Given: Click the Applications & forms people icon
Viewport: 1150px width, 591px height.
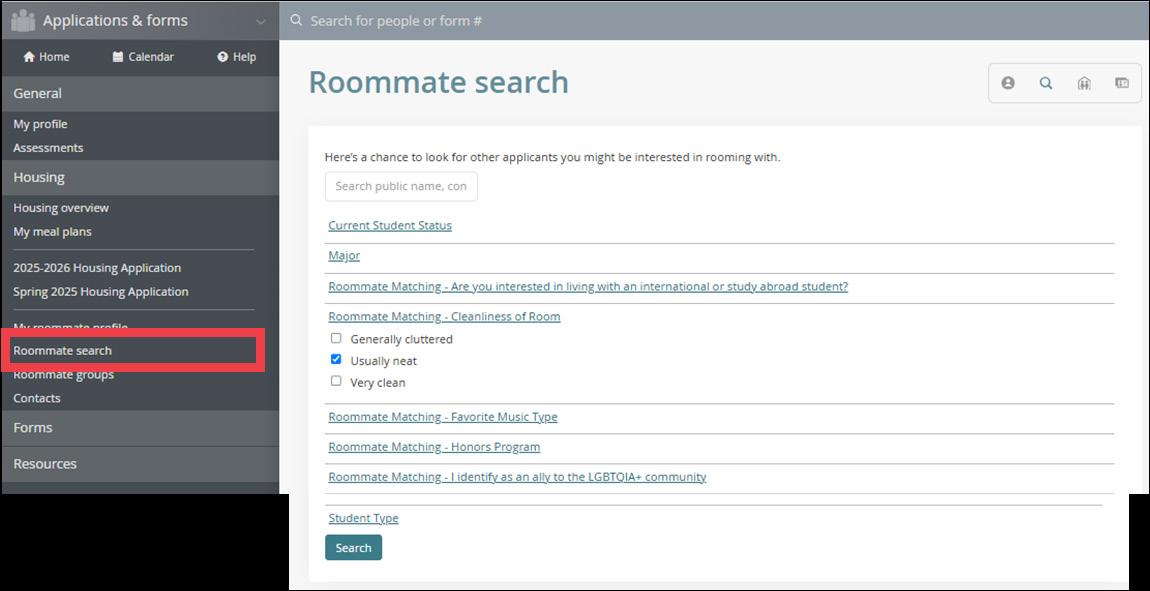Looking at the screenshot, I should pyautogui.click(x=23, y=20).
